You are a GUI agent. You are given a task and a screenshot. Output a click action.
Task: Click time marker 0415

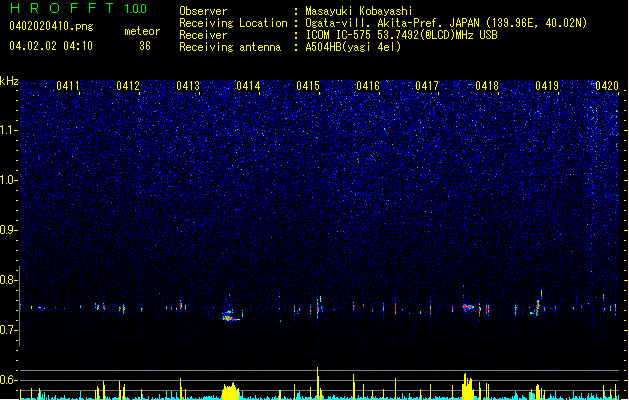coord(308,86)
